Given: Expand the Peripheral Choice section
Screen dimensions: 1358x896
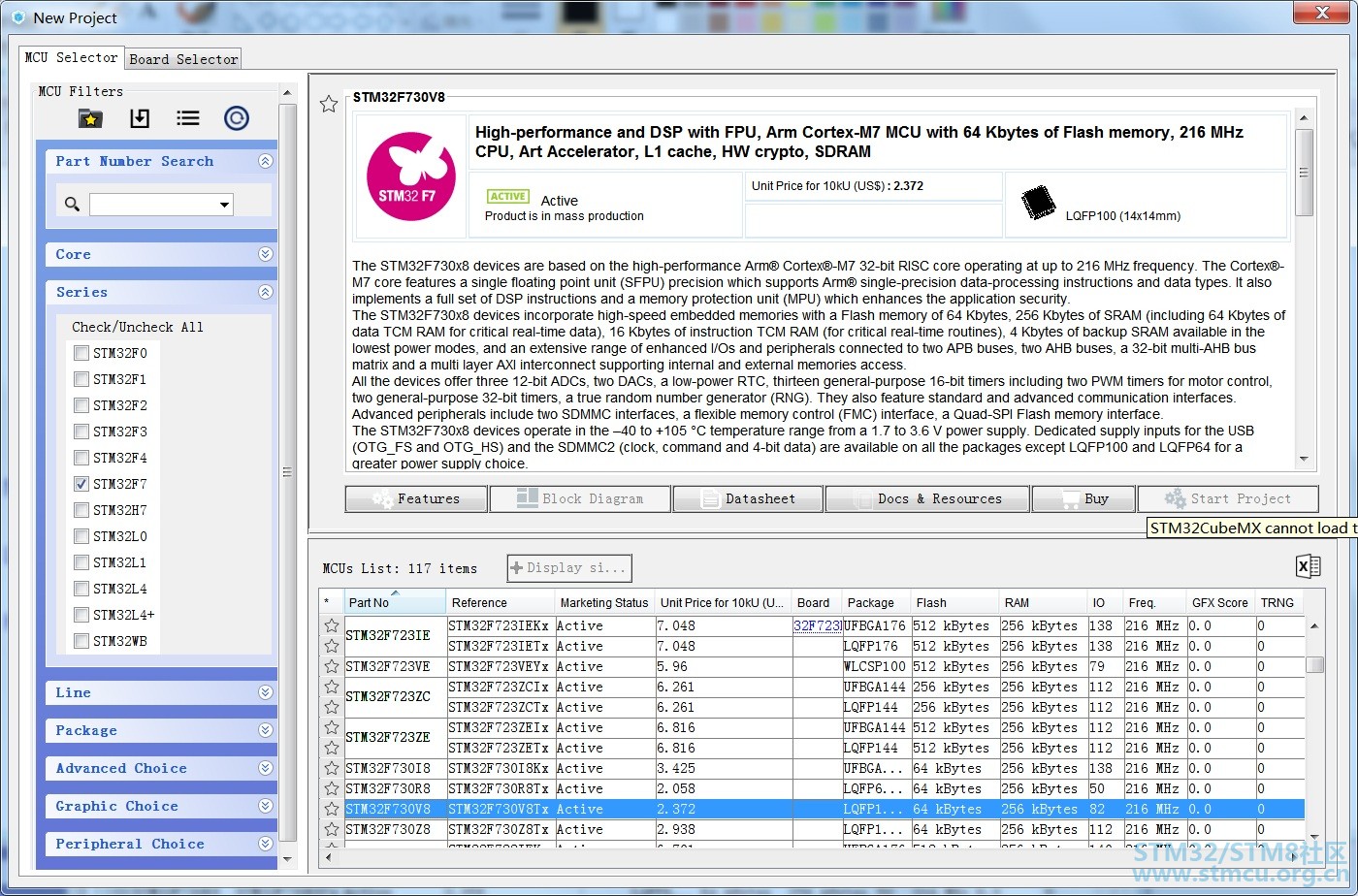Looking at the screenshot, I should 266,844.
